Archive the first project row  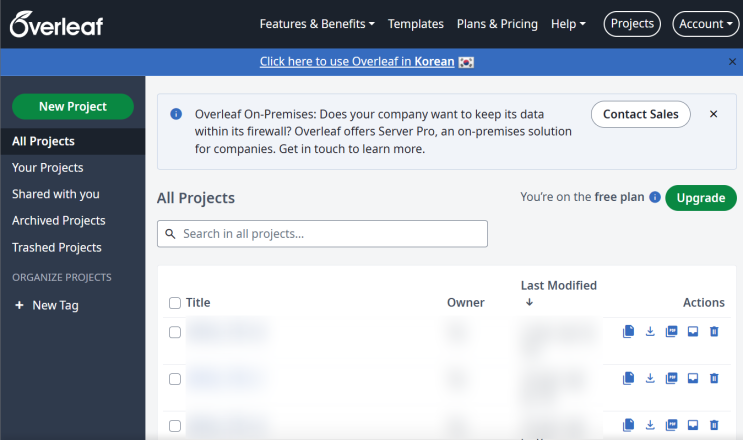693,332
